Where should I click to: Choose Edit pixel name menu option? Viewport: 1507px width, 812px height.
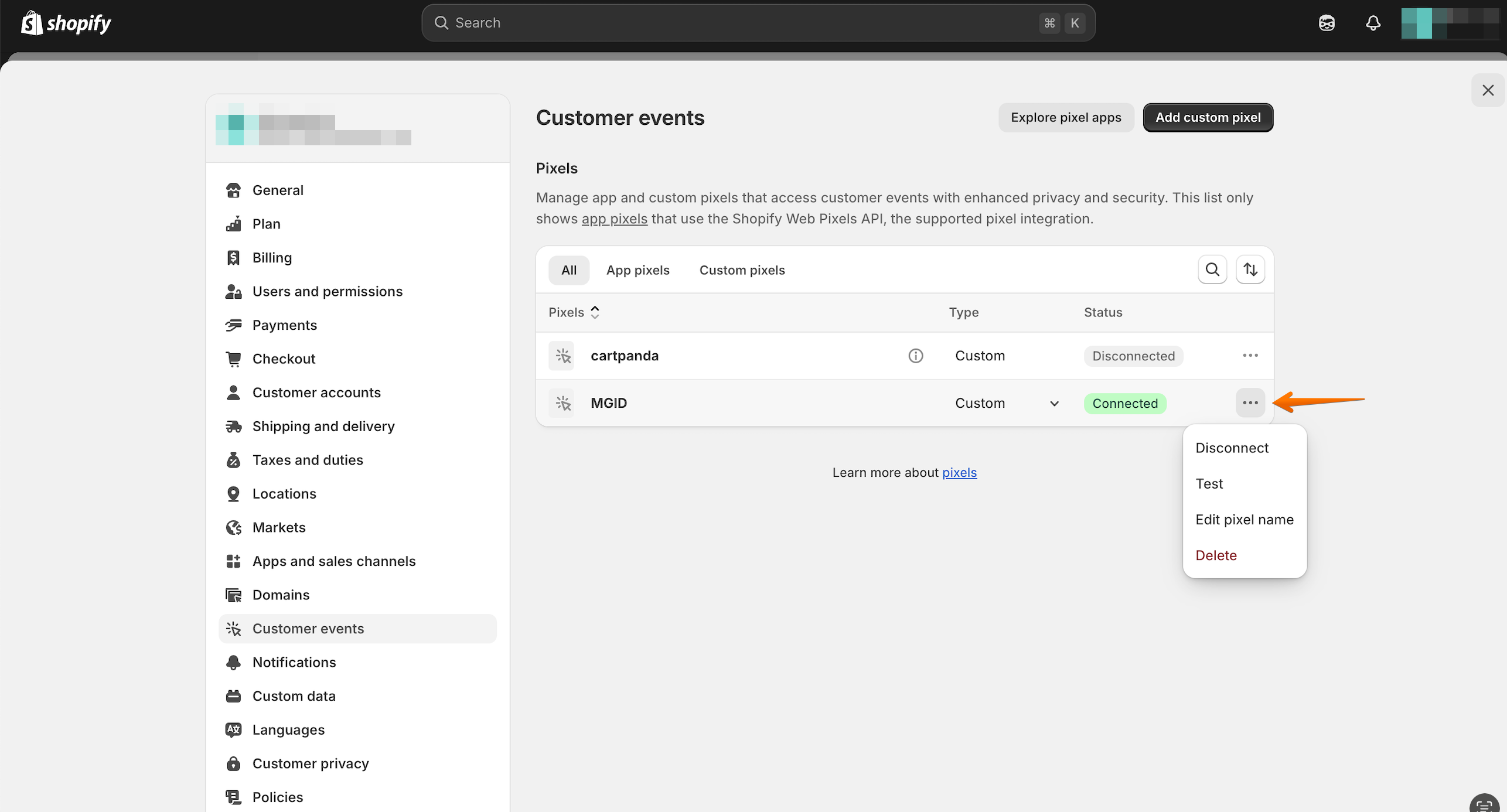pos(1244,520)
